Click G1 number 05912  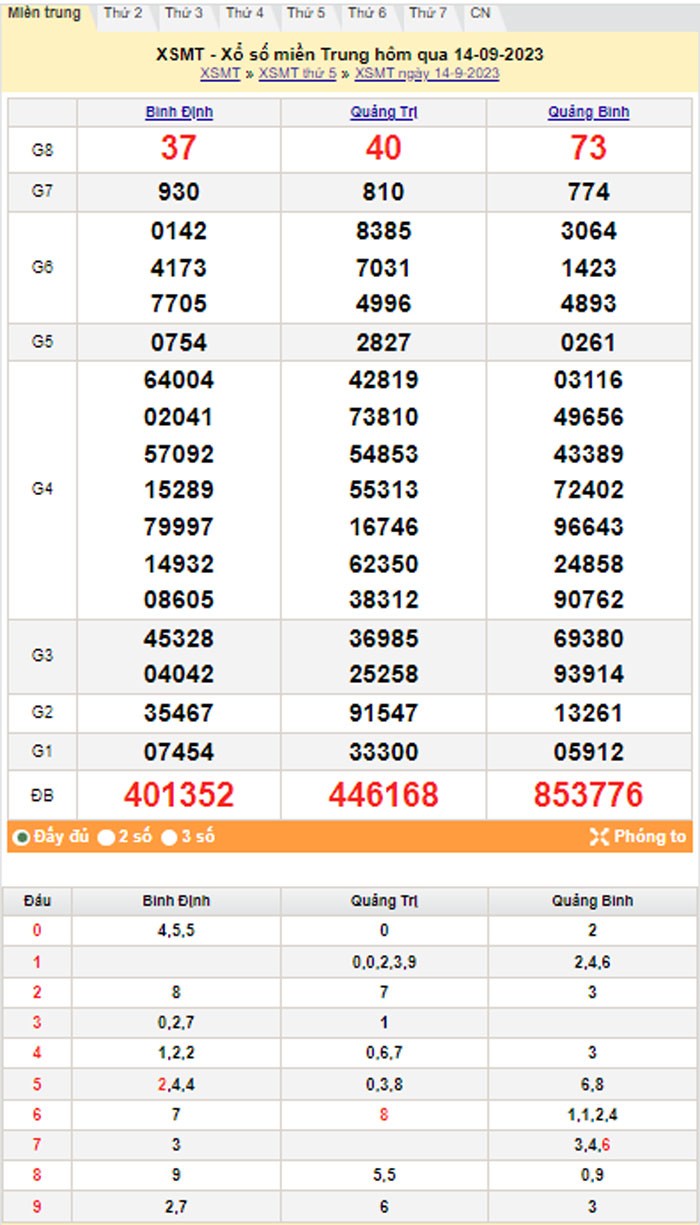click(589, 752)
